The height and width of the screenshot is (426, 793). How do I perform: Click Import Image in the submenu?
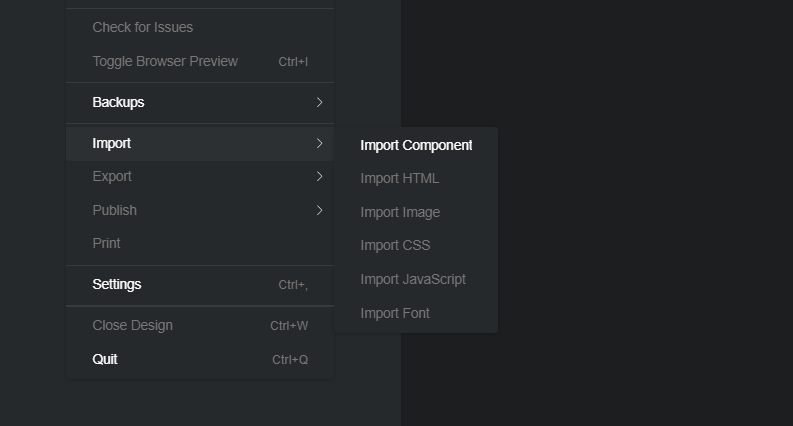(400, 212)
